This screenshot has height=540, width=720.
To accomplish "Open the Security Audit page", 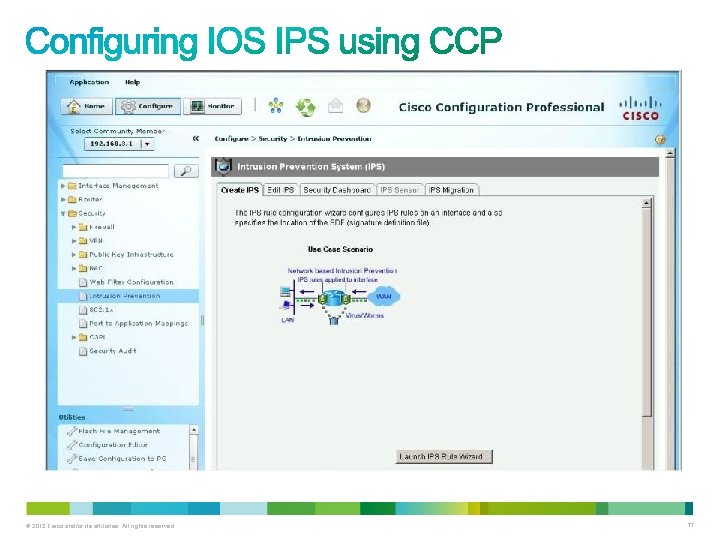I will click(112, 351).
